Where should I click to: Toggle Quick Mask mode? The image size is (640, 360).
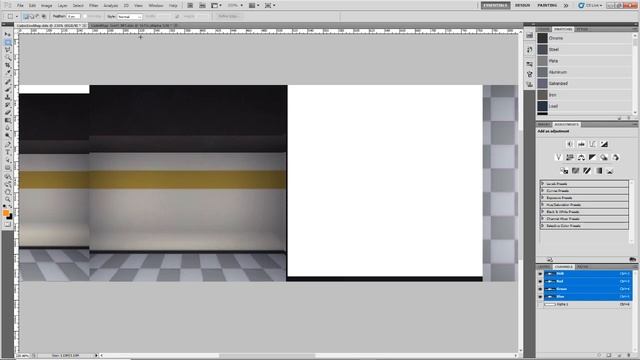(8, 224)
